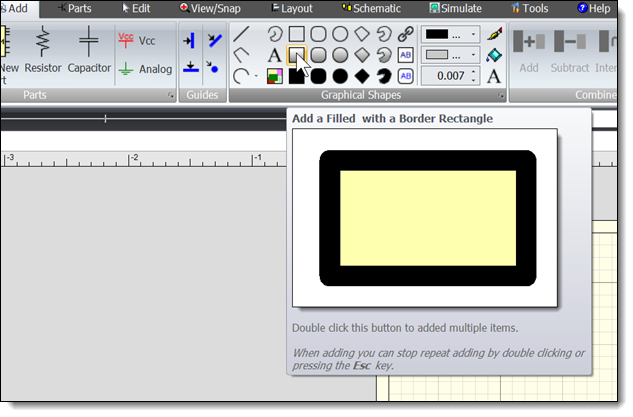Select the straight Line shape tool
Image resolution: width=633 pixels, height=417 pixels.
point(241,34)
